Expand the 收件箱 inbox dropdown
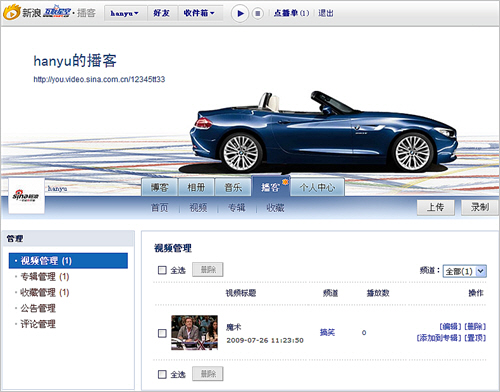500x392 pixels. 199,13
